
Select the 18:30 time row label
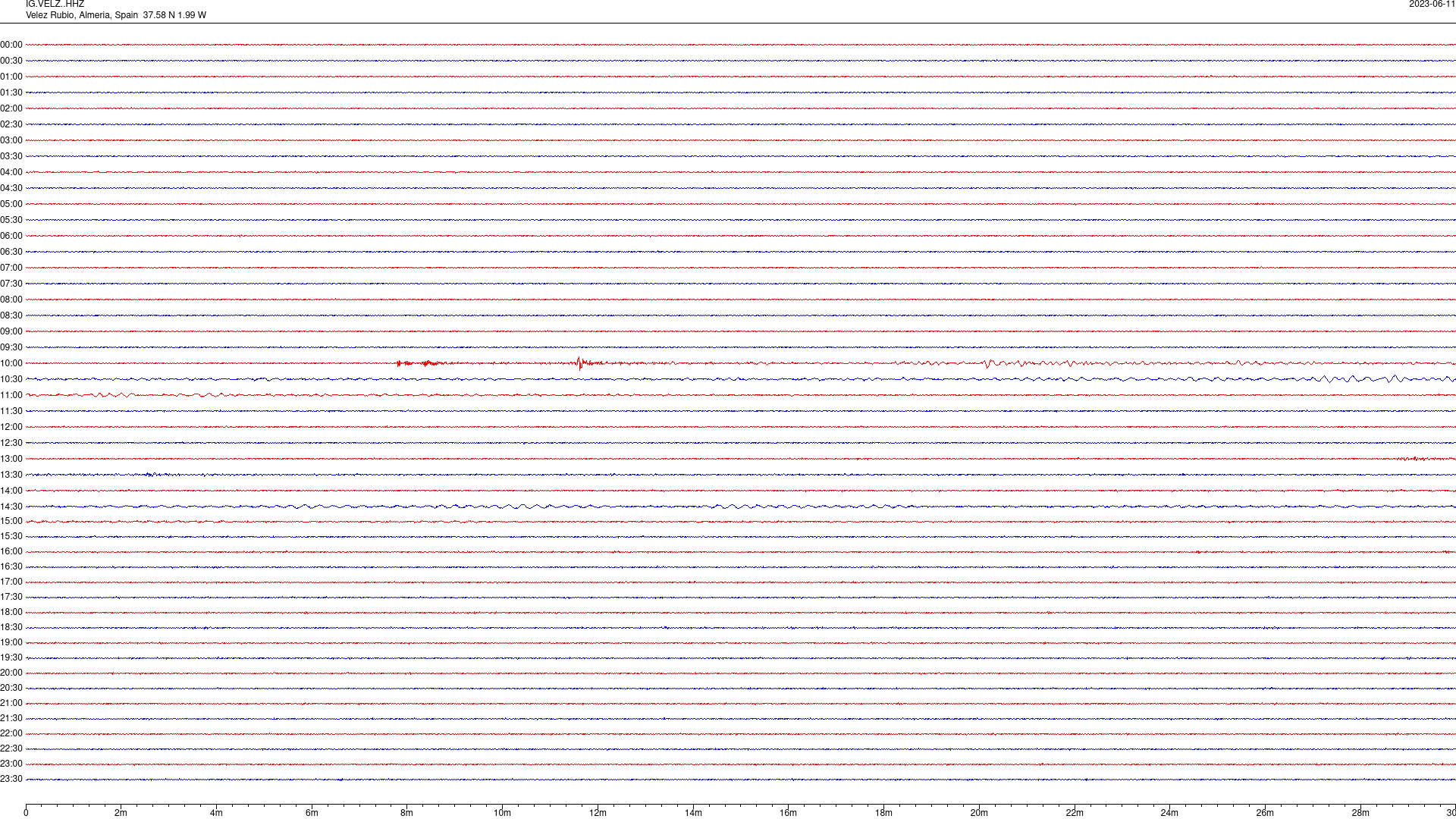coord(11,627)
